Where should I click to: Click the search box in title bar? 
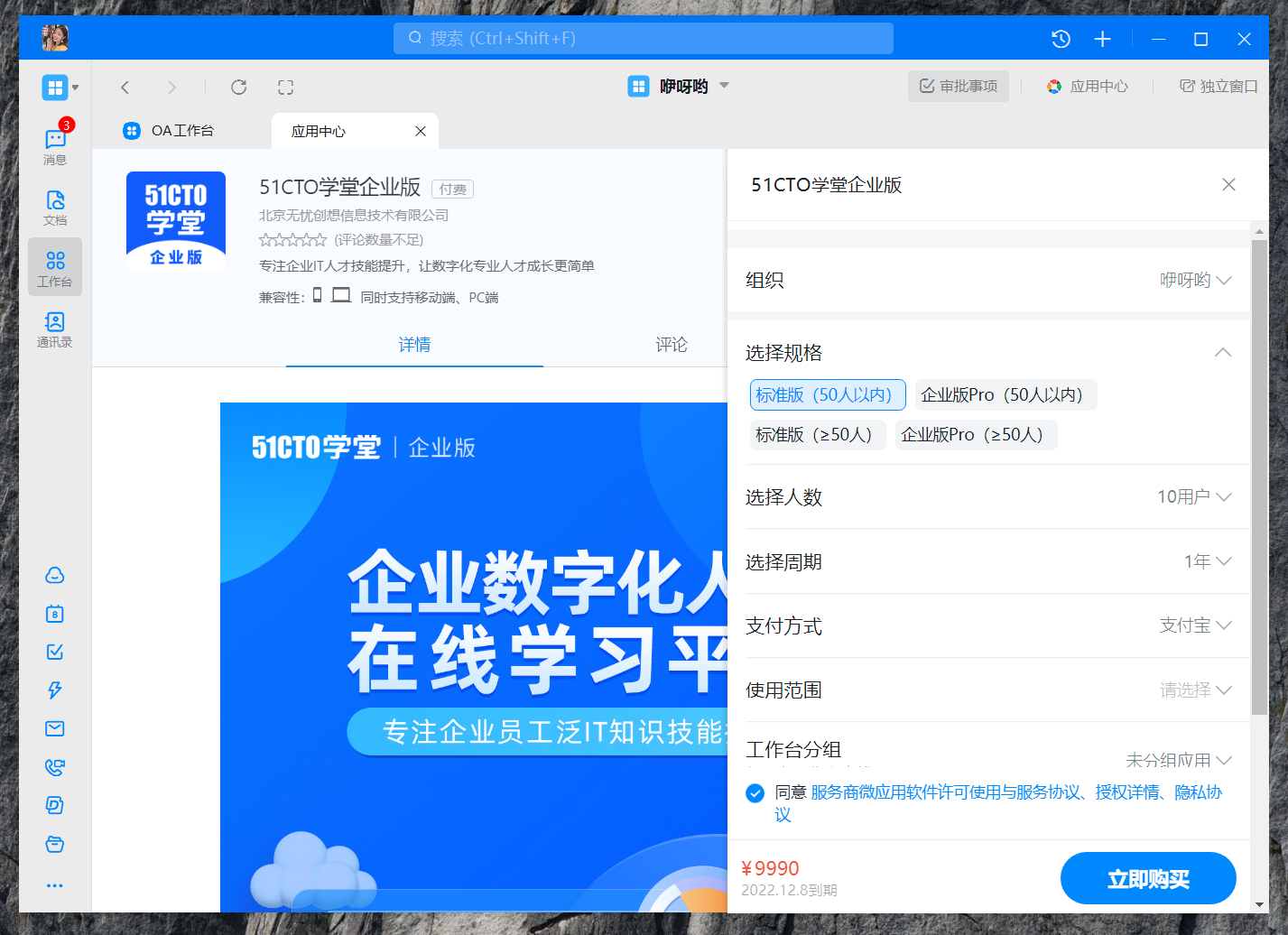[x=644, y=38]
